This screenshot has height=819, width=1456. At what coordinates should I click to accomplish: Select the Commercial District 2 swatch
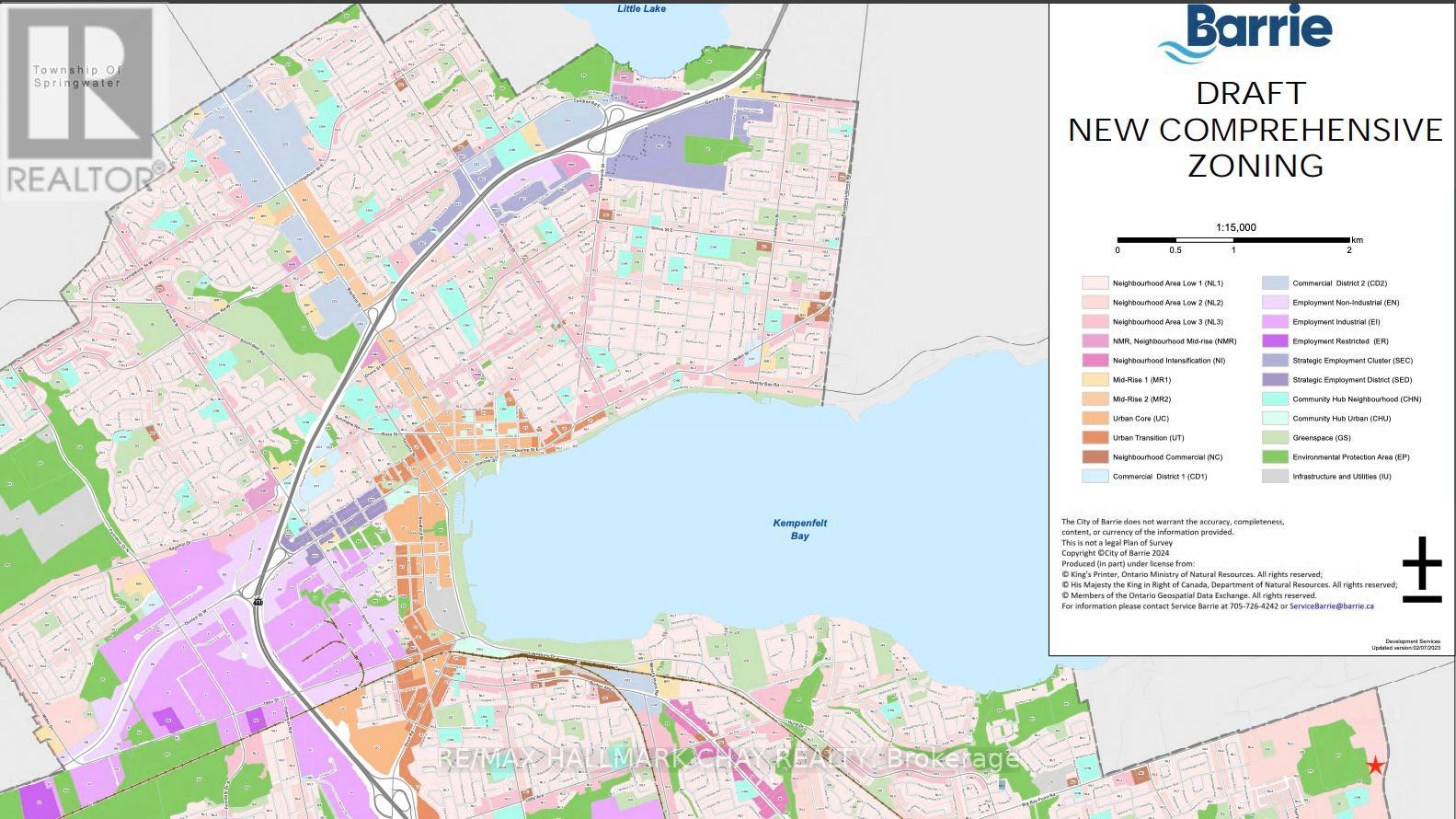(x=1275, y=283)
